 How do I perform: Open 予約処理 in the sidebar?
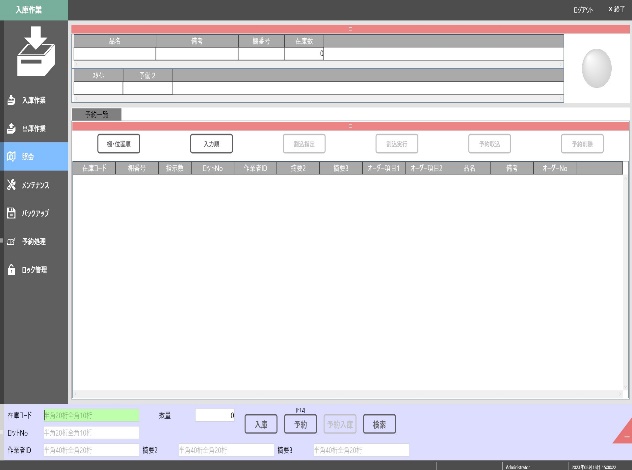[x=34, y=241]
